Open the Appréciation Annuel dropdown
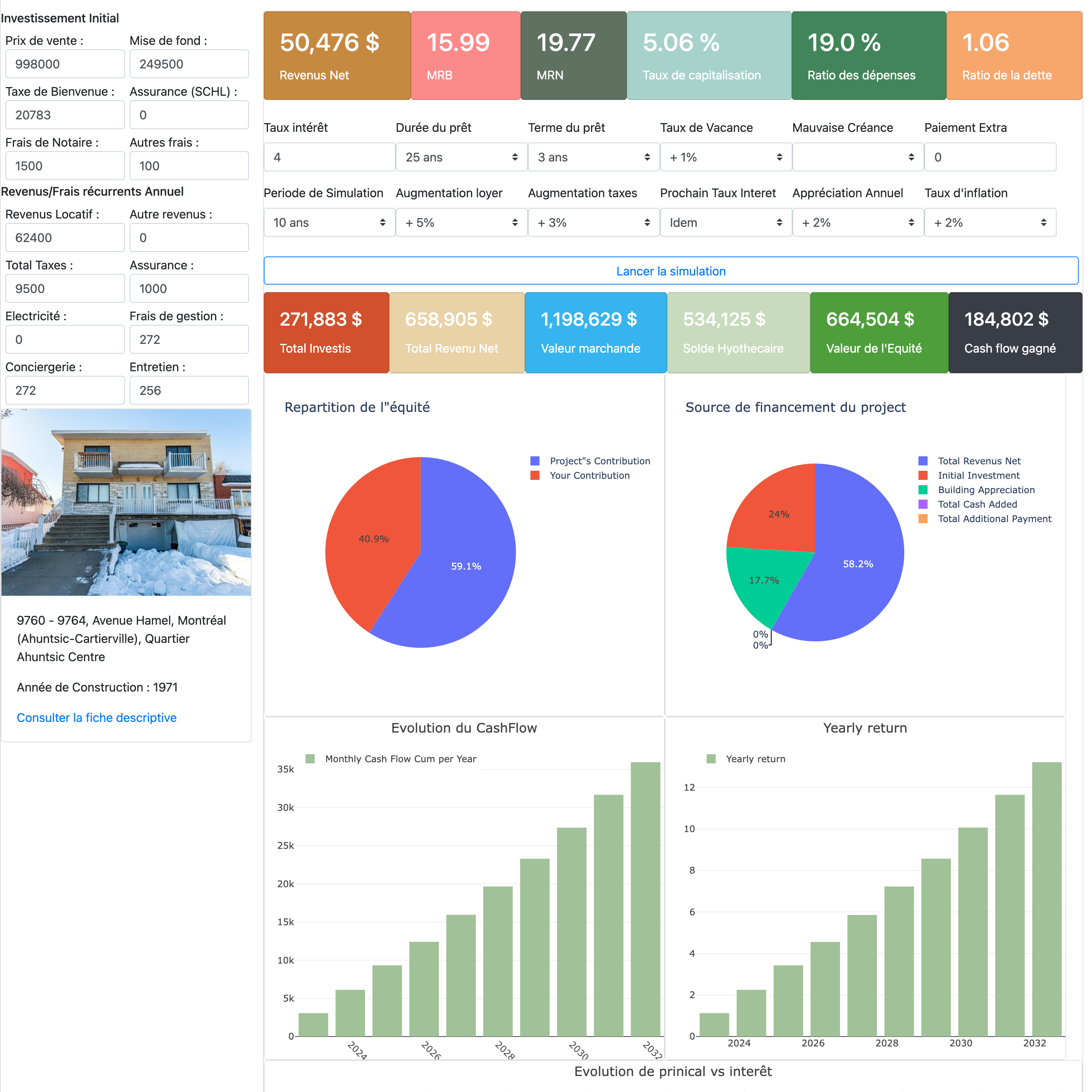Image resolution: width=1092 pixels, height=1092 pixels. [858, 222]
